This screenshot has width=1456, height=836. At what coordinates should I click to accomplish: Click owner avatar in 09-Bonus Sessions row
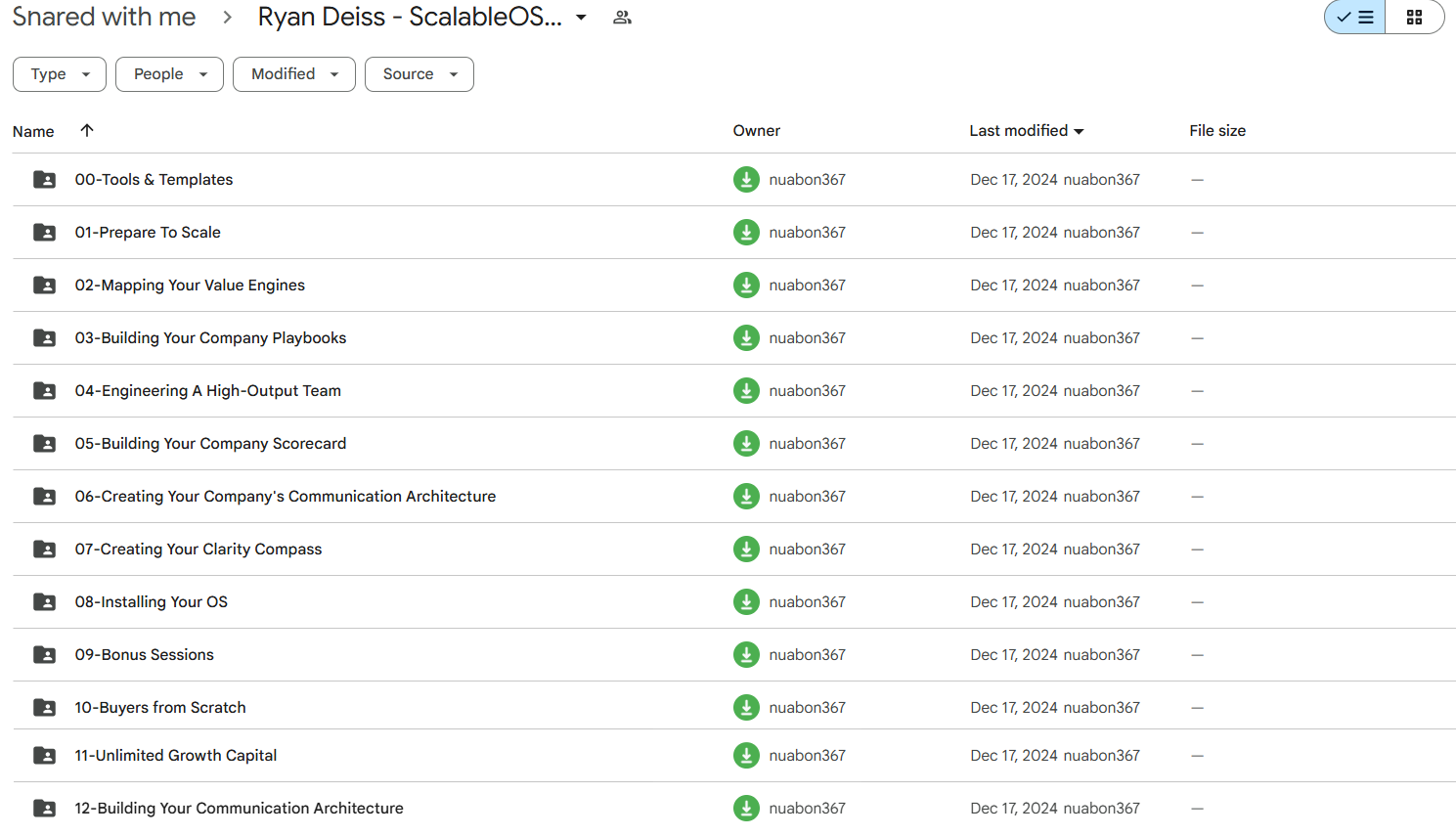pyautogui.click(x=746, y=655)
